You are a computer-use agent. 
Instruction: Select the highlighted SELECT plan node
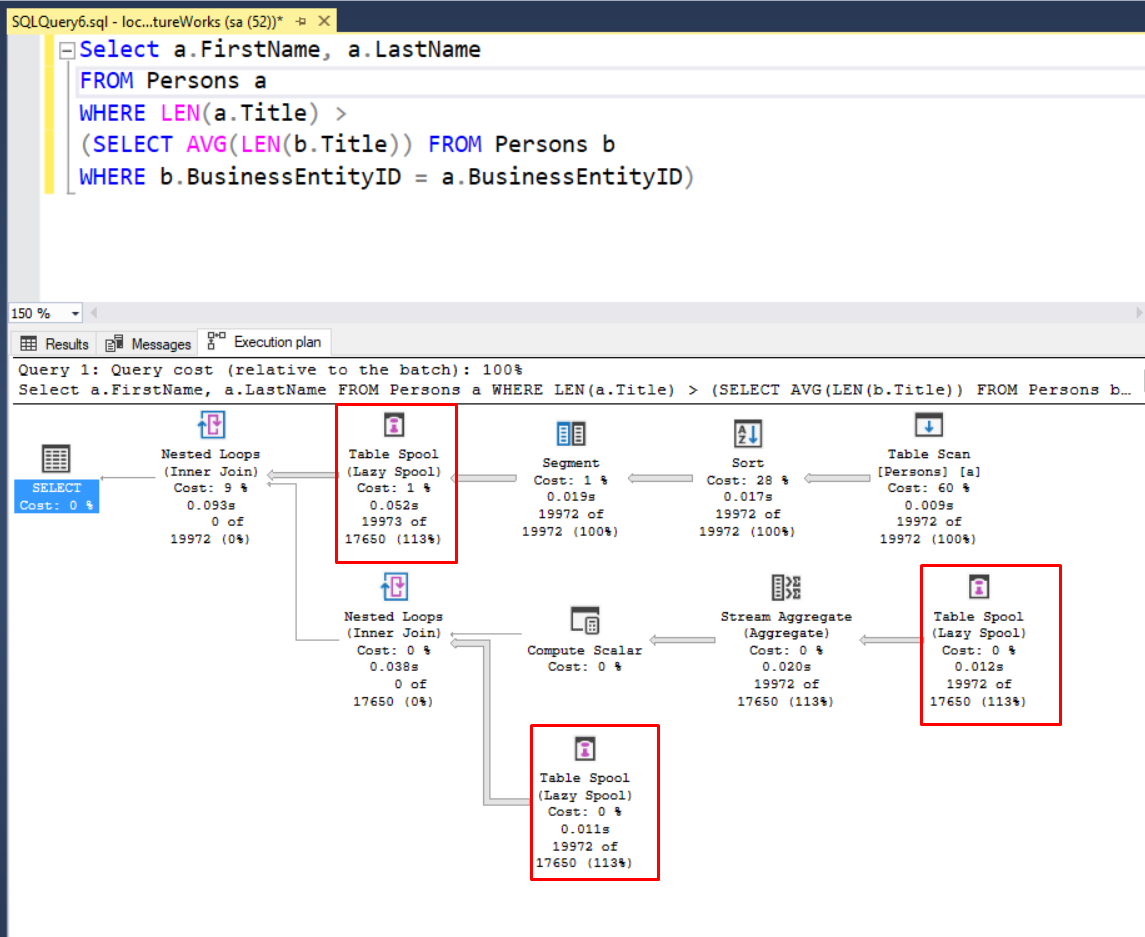click(x=56, y=490)
